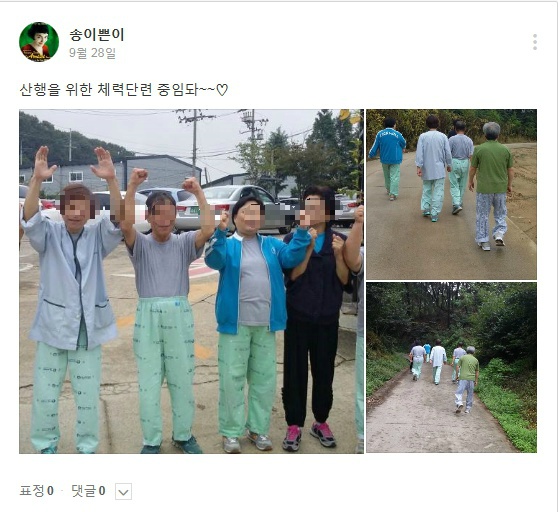
Task: Open the large group photo with raised hands
Action: point(191,281)
